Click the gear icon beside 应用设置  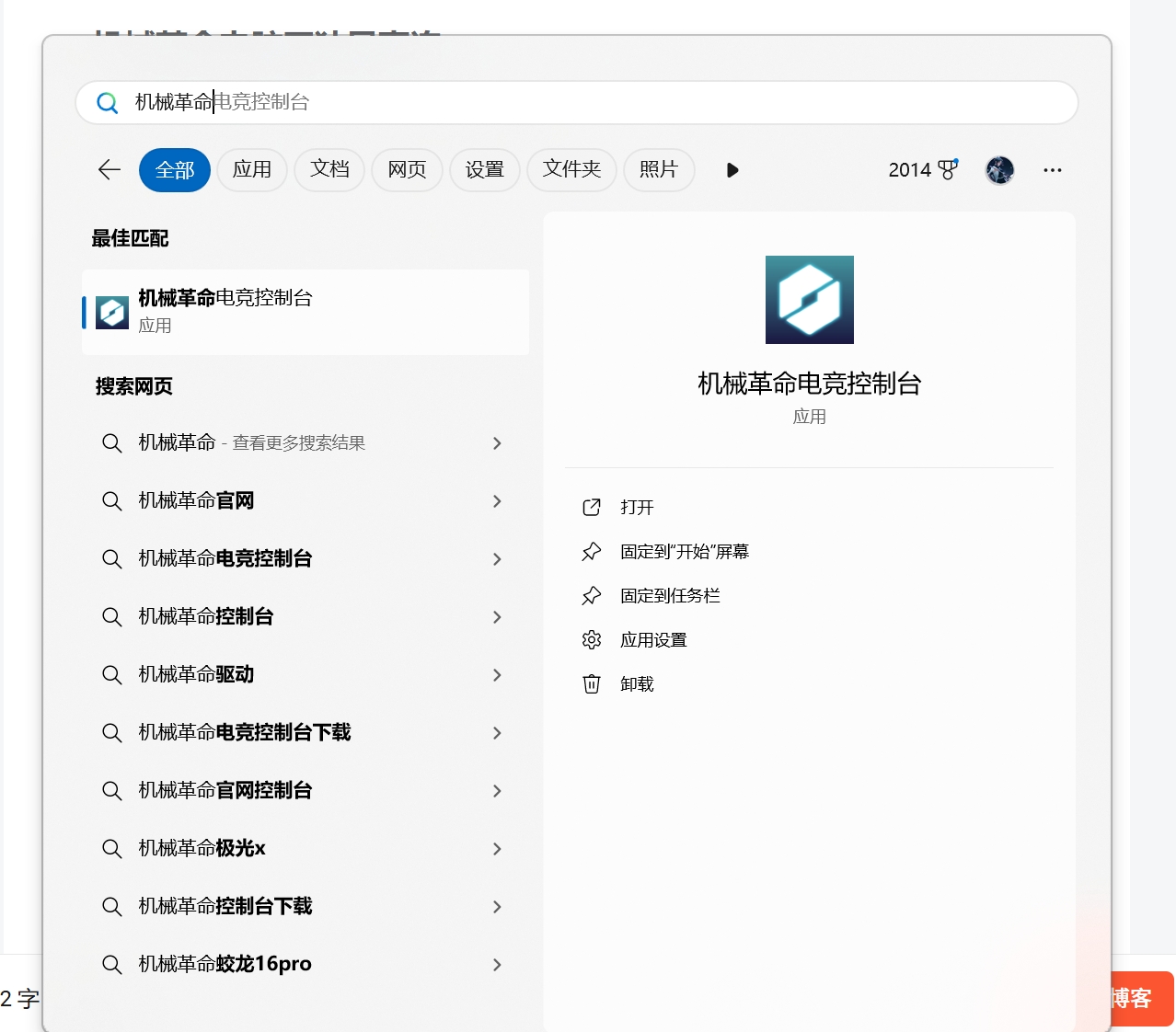coord(592,639)
